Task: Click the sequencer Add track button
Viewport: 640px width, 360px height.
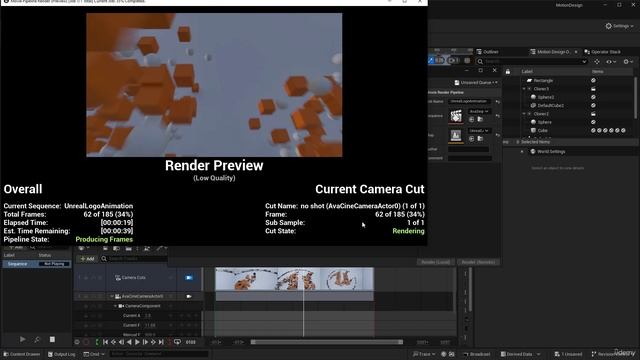Action: 87,259
